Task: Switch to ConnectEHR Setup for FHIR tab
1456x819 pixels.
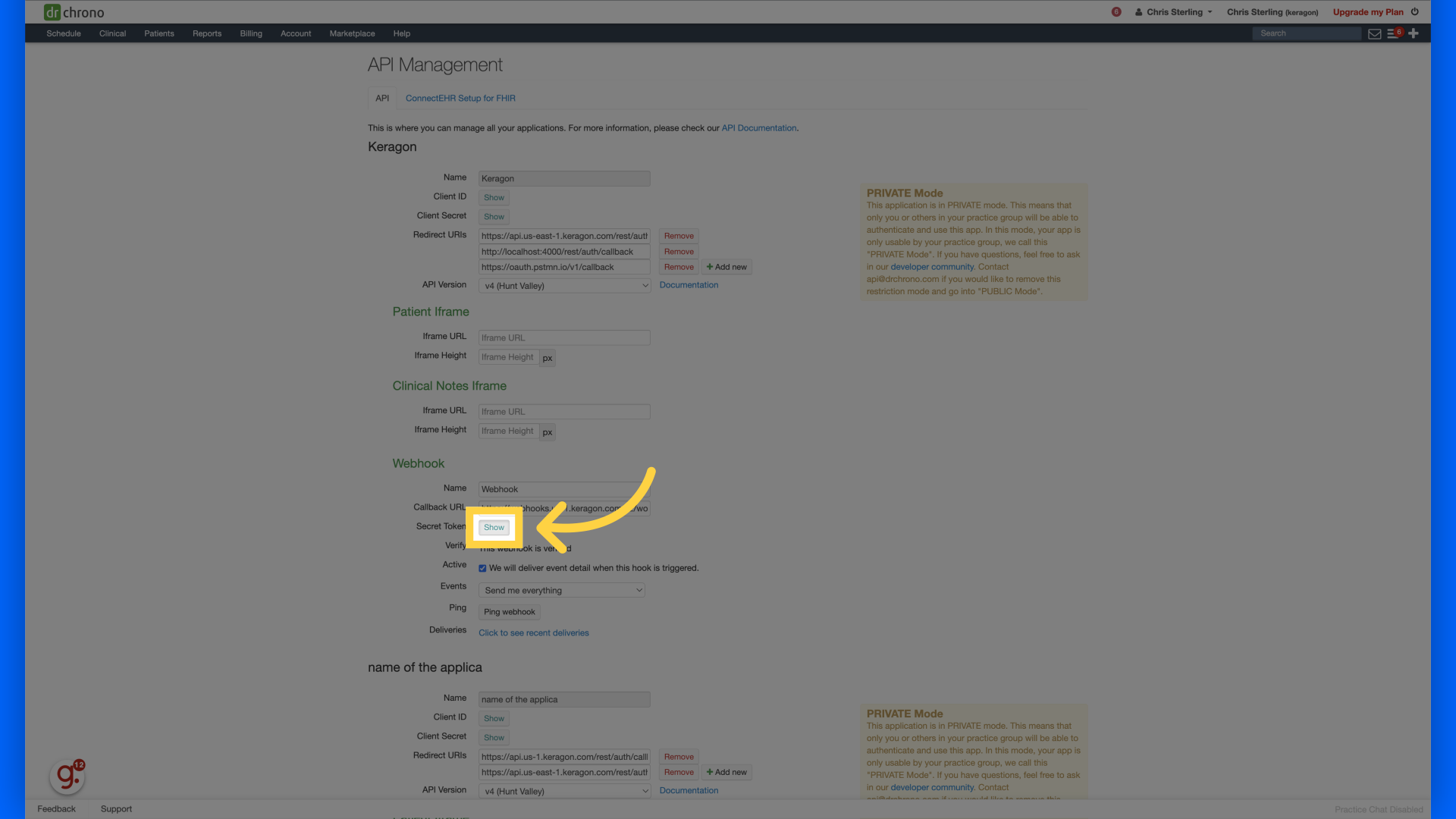Action: (460, 99)
